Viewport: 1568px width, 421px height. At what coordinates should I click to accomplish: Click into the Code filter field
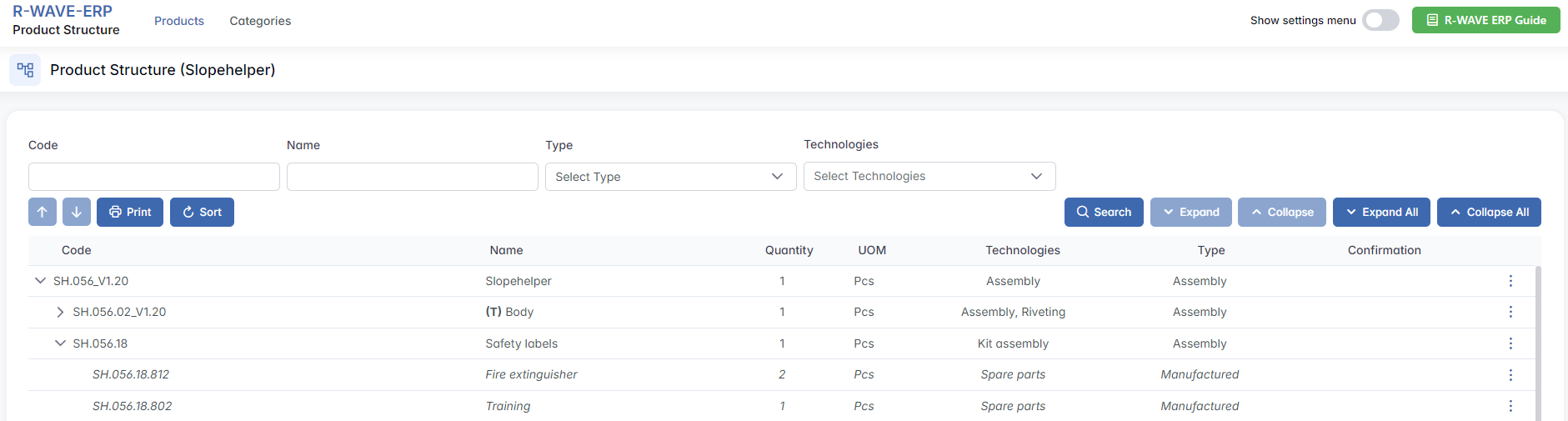tap(154, 177)
